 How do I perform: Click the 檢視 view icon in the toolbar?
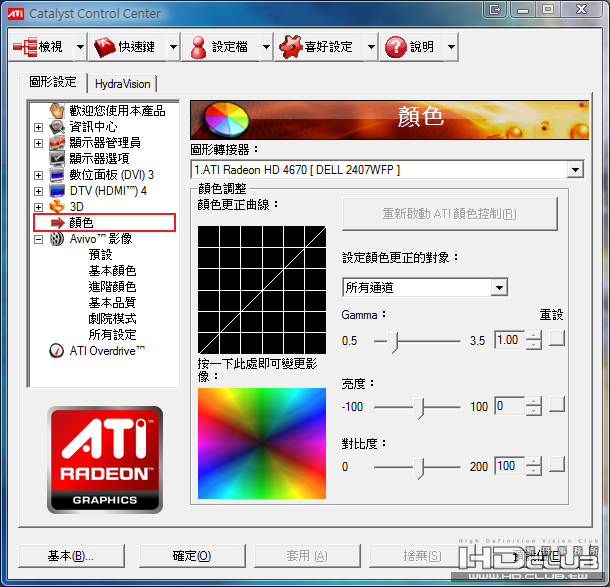(x=25, y=47)
